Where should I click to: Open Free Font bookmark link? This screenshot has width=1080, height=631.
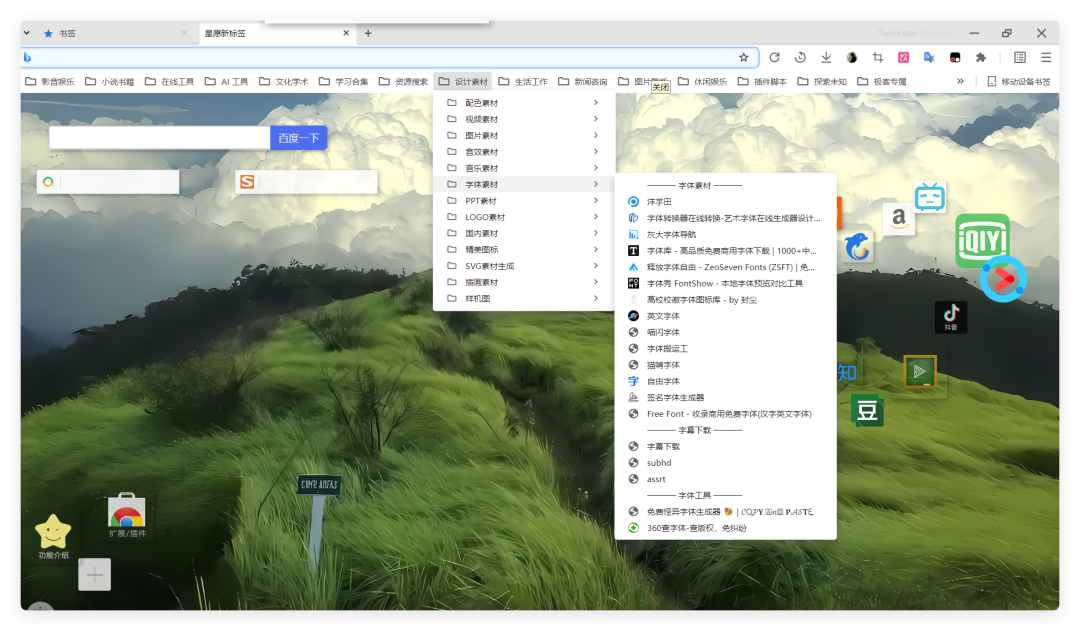(x=725, y=414)
